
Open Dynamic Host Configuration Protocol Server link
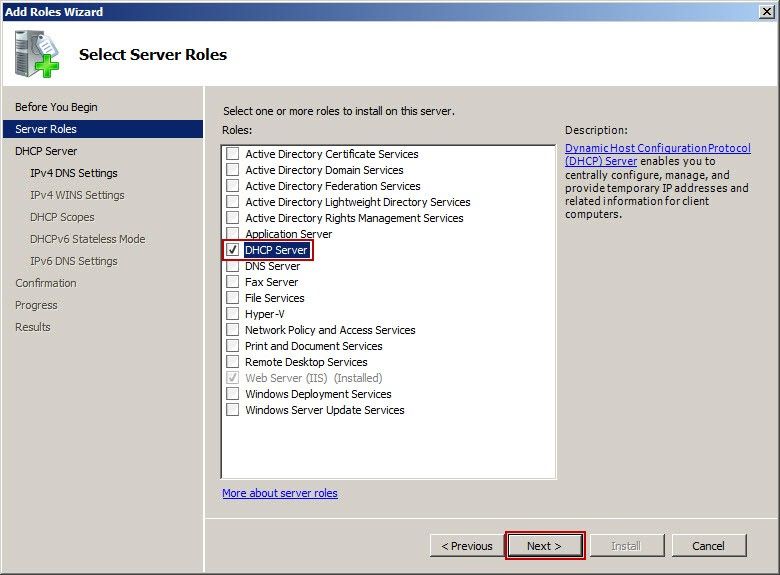(658, 154)
